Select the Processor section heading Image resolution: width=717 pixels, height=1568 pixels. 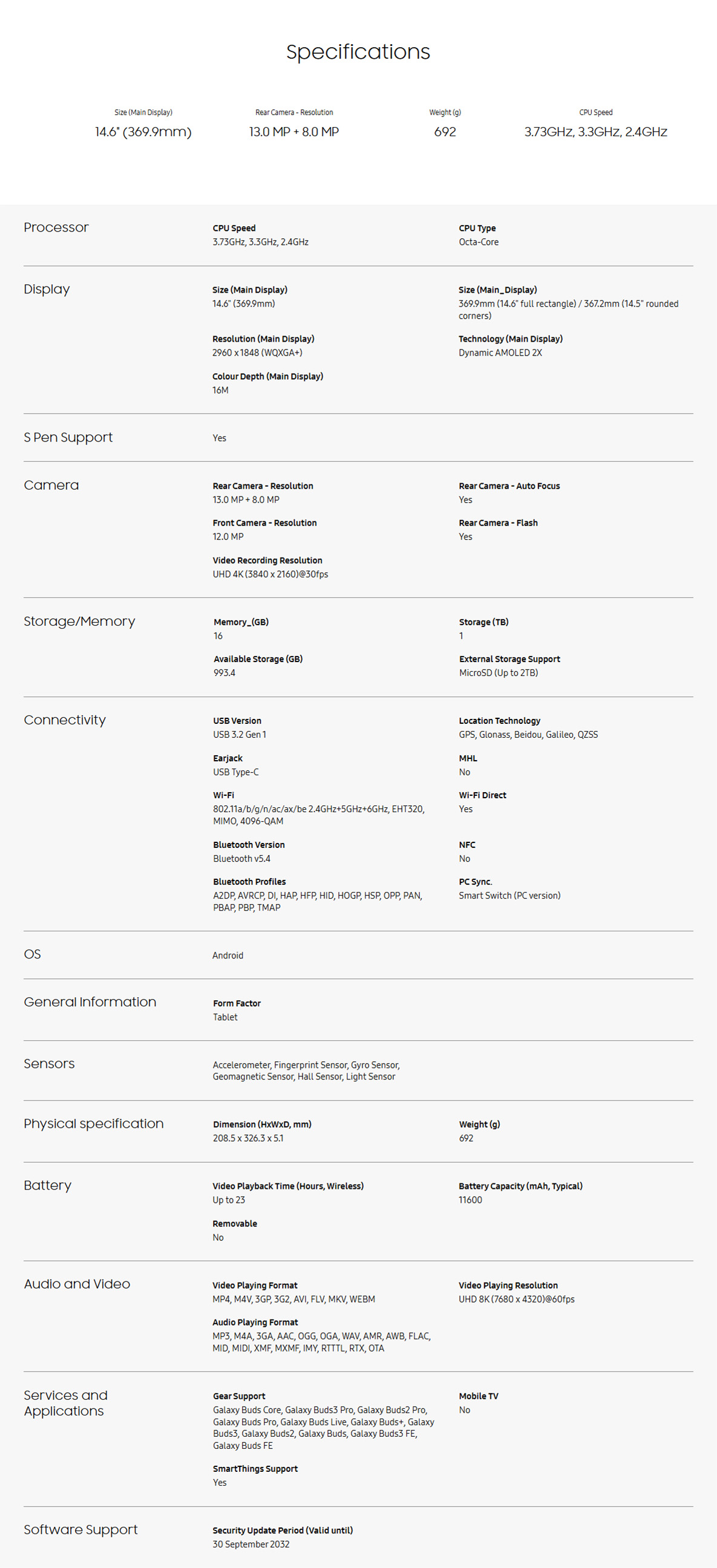click(x=56, y=227)
